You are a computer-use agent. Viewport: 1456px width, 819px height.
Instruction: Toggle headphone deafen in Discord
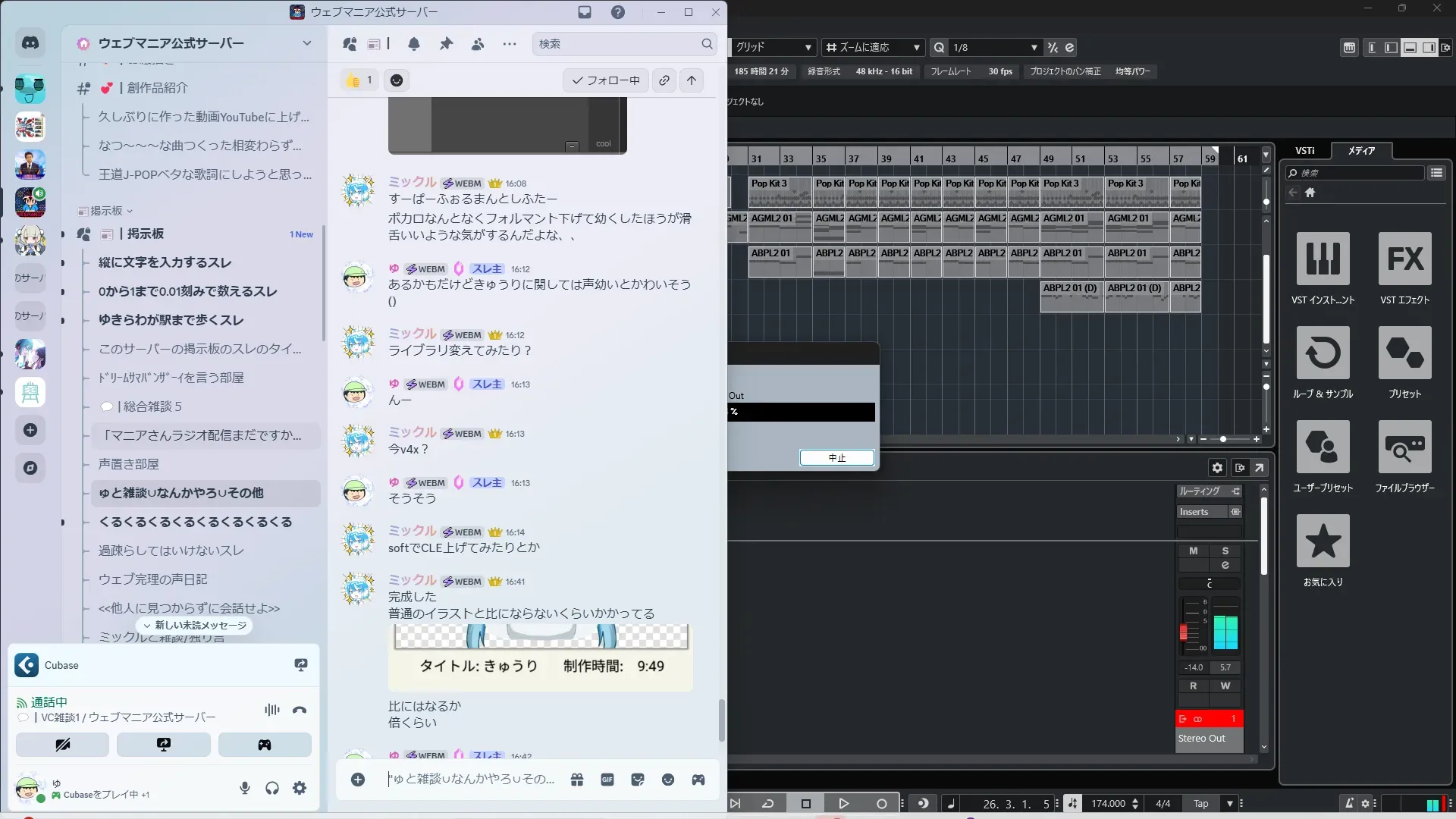click(x=272, y=788)
